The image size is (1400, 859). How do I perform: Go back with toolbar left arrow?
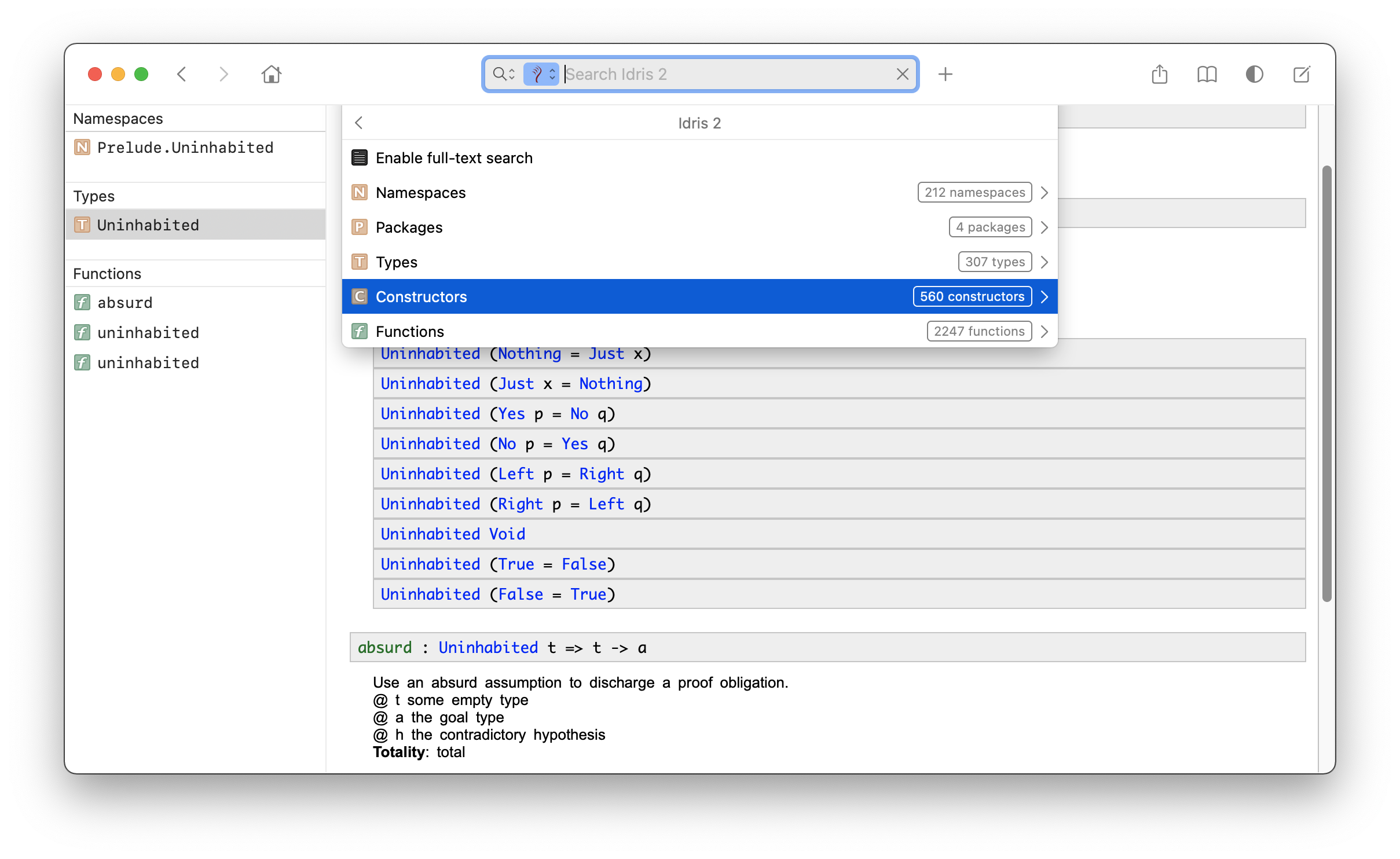pyautogui.click(x=182, y=74)
